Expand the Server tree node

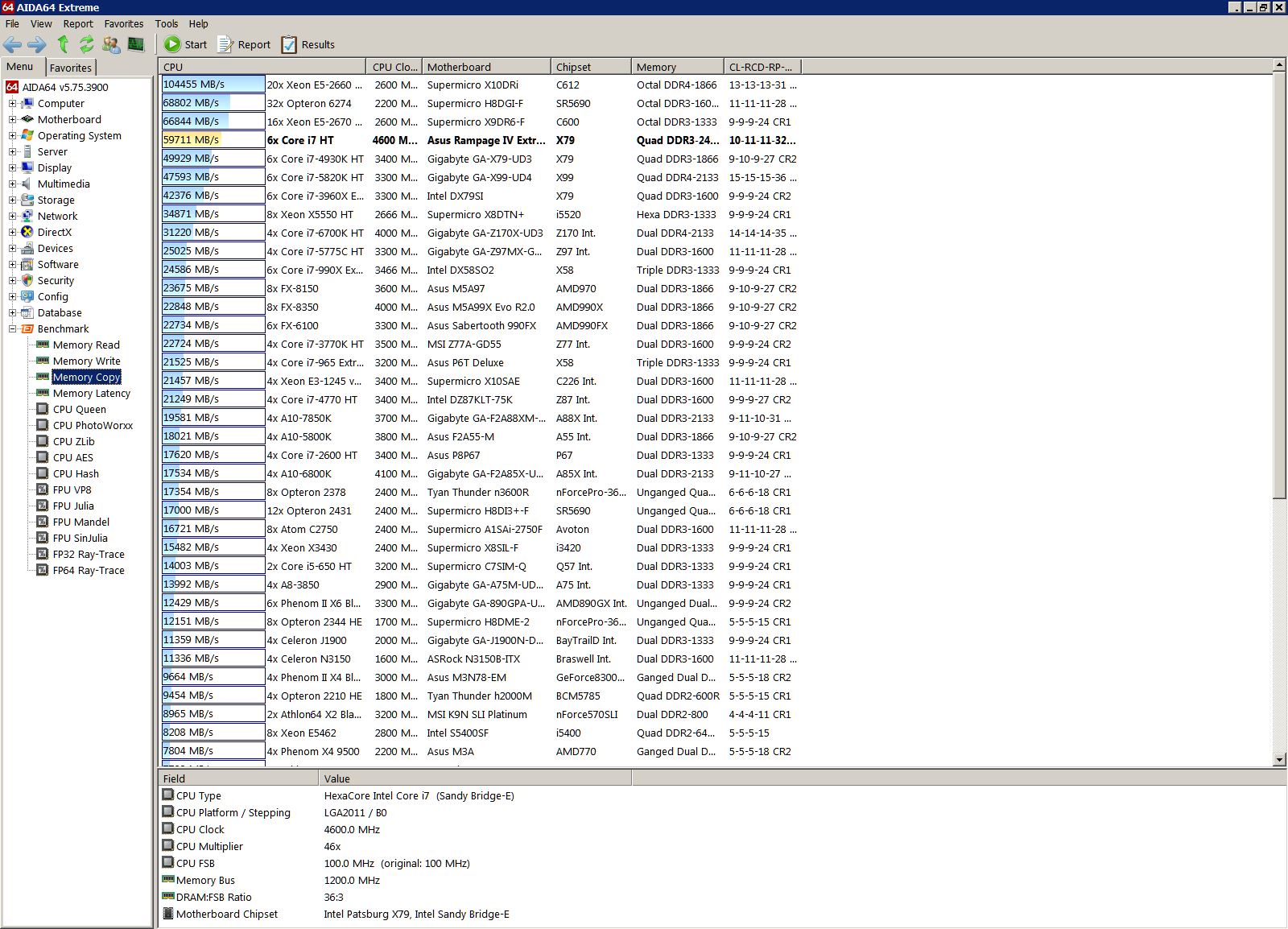click(x=12, y=151)
